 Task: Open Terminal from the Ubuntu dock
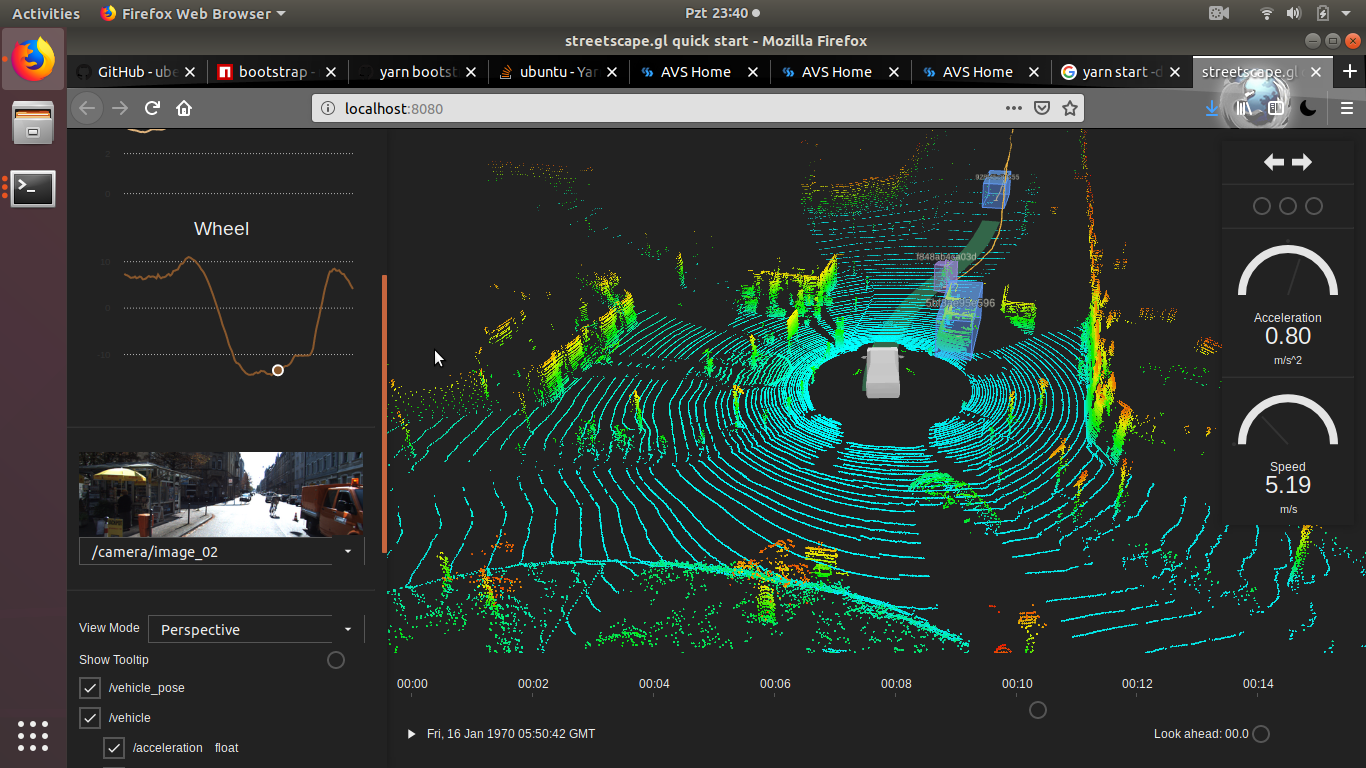coord(33,188)
